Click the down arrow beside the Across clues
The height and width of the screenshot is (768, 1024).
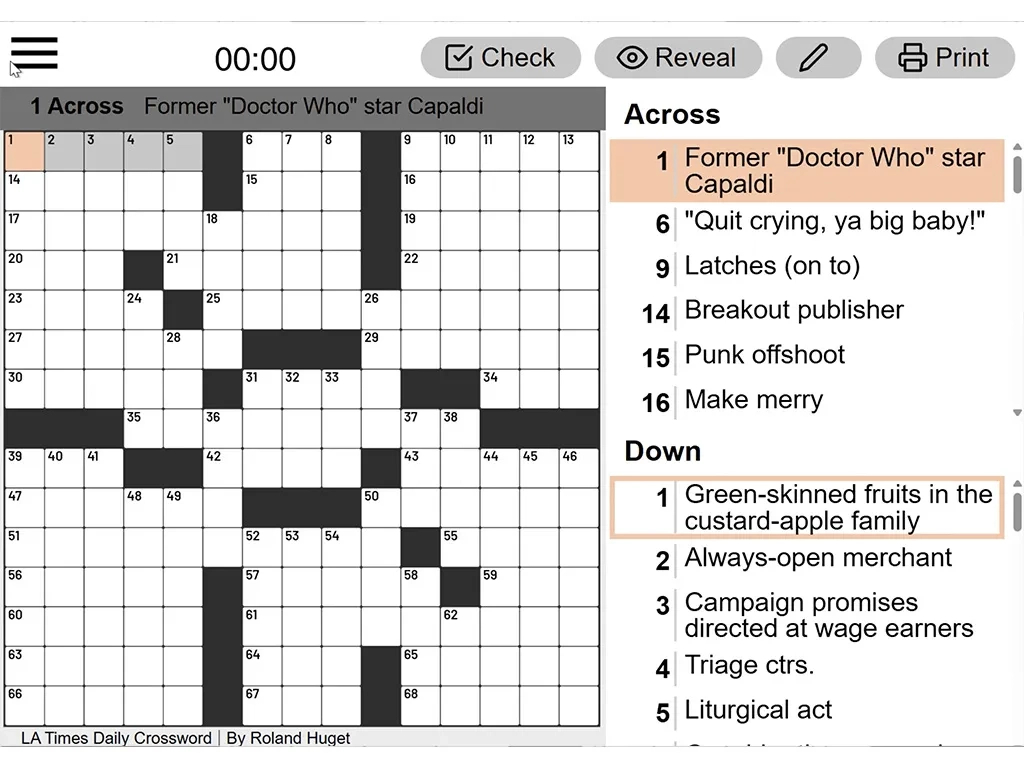1016,410
